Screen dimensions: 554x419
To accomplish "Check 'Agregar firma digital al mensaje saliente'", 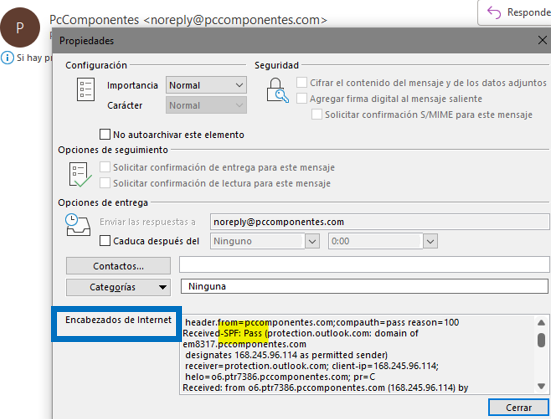I will (301, 99).
